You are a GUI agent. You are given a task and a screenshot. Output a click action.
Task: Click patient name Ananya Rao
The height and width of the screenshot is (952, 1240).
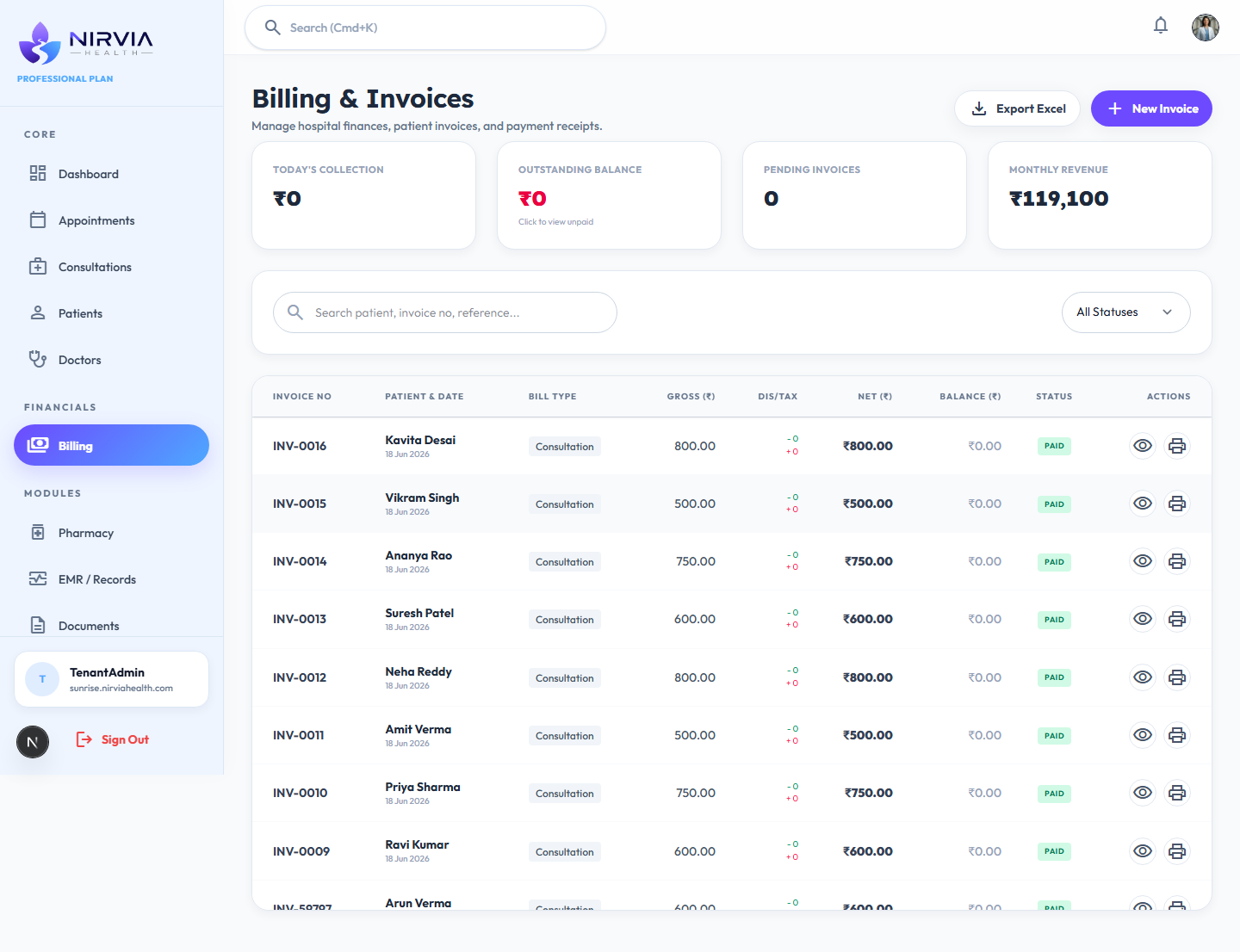[418, 555]
